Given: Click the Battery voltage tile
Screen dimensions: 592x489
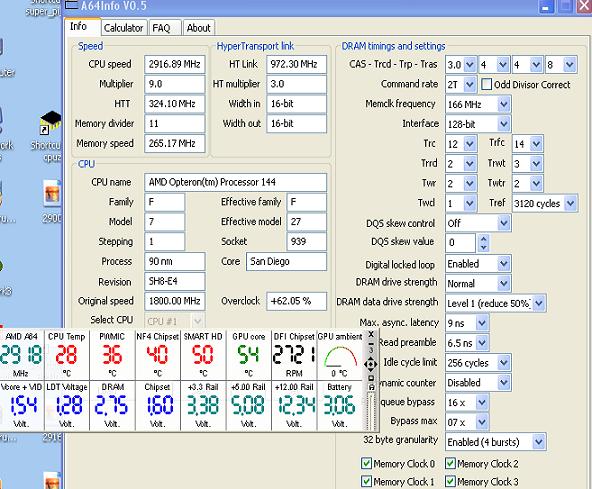Looking at the screenshot, I should click(x=340, y=406).
